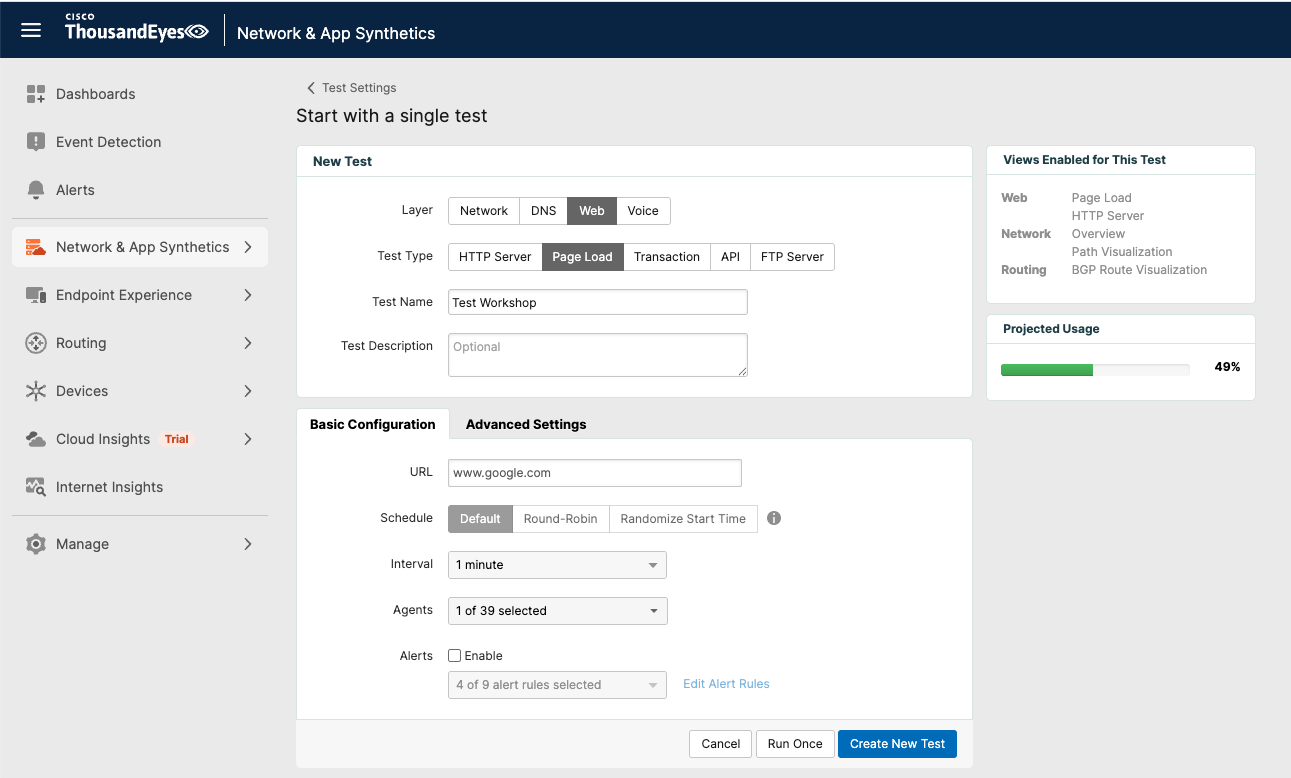Open the alert rules selected dropdown
The image size is (1291, 778).
557,685
